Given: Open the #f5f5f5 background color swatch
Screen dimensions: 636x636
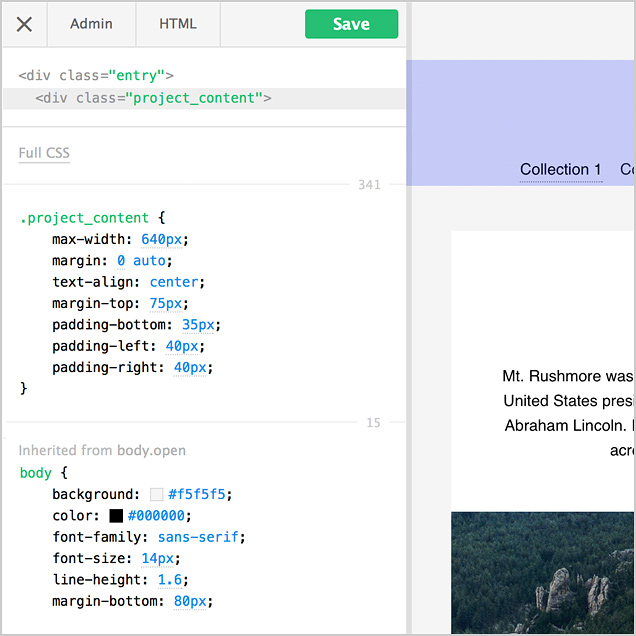Looking at the screenshot, I should point(157,494).
